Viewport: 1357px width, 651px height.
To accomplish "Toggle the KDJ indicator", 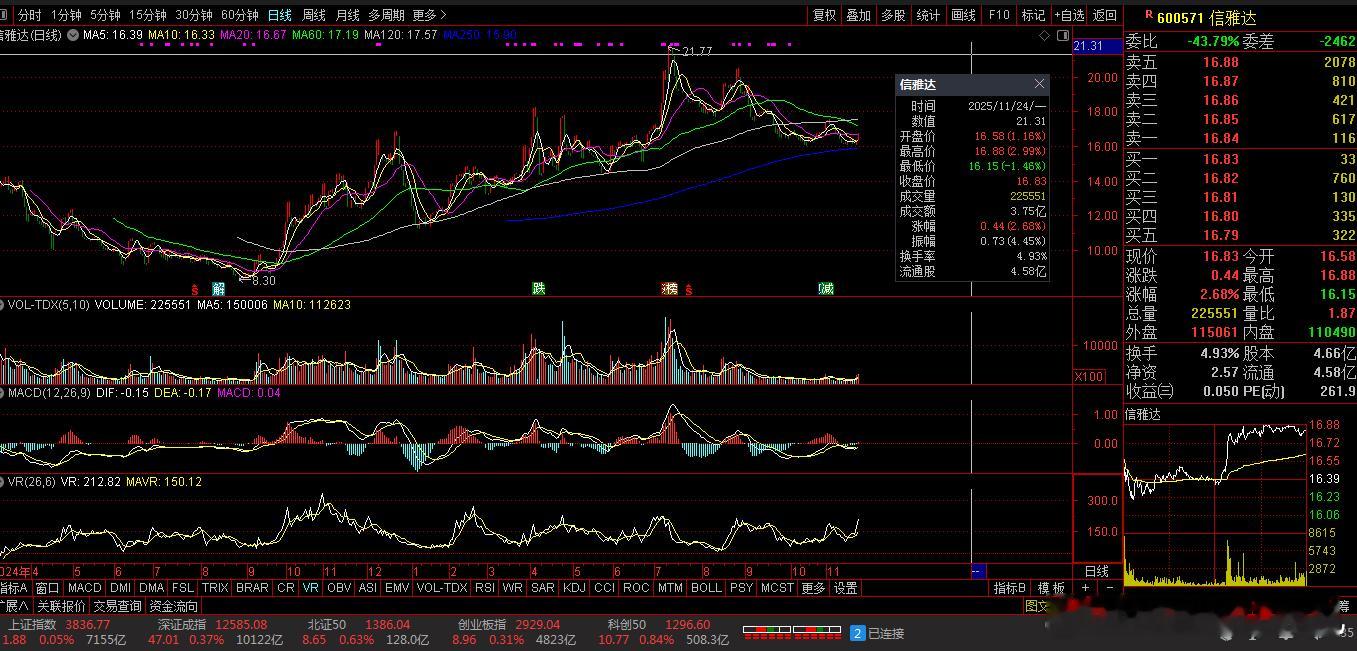I will tap(574, 588).
